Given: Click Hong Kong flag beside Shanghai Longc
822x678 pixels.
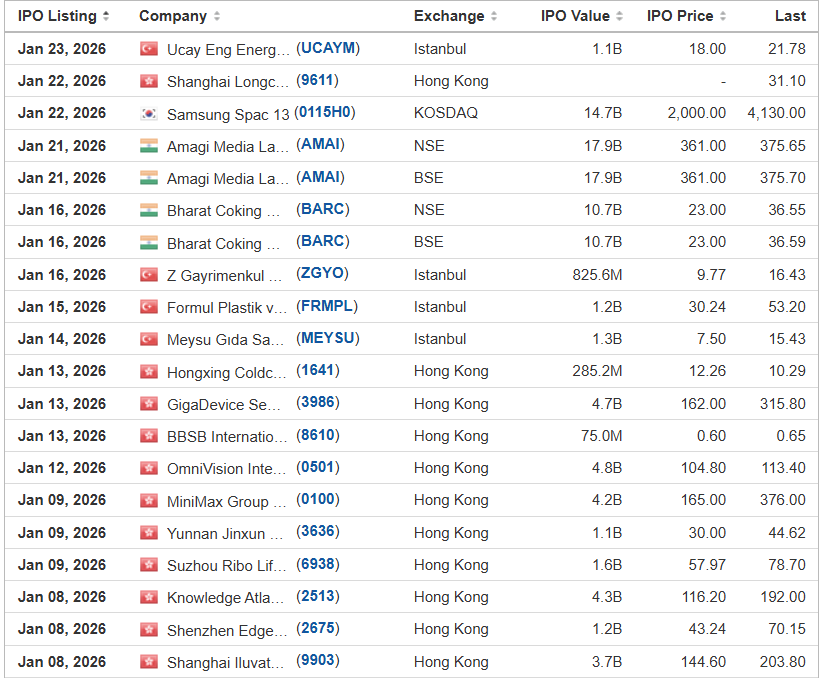Looking at the screenshot, I should (x=149, y=81).
